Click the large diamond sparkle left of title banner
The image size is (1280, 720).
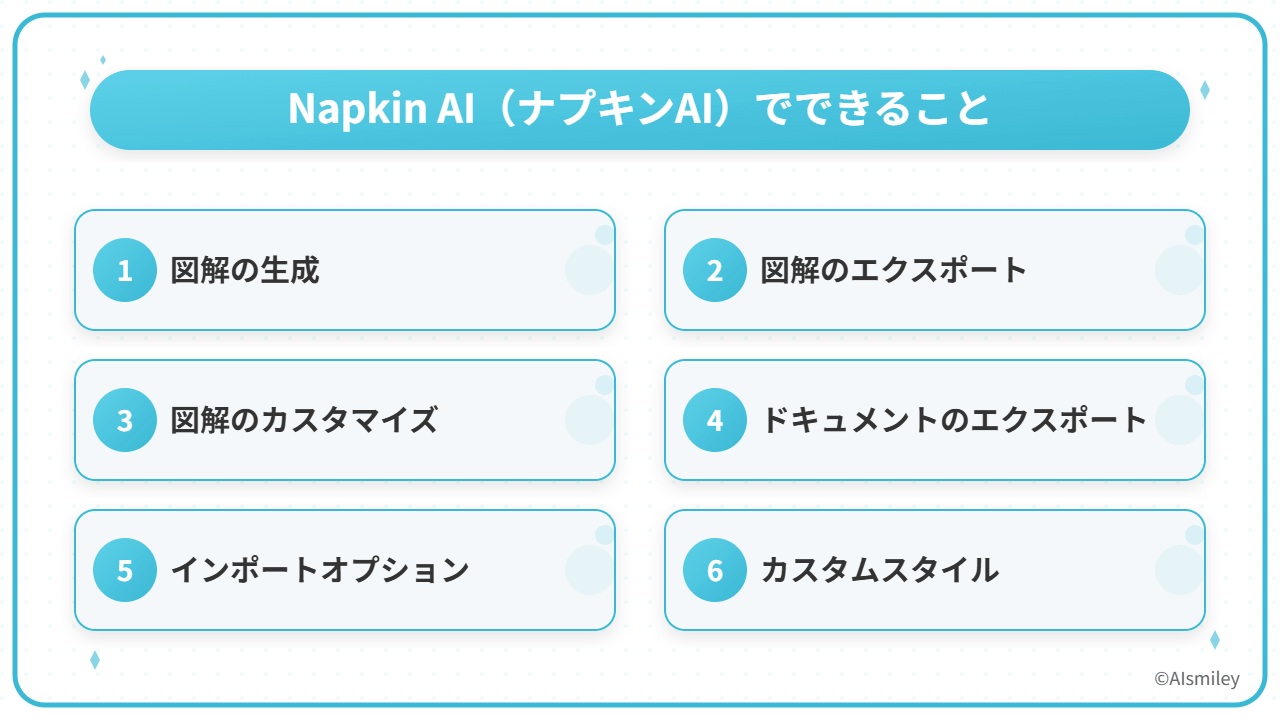(85, 80)
